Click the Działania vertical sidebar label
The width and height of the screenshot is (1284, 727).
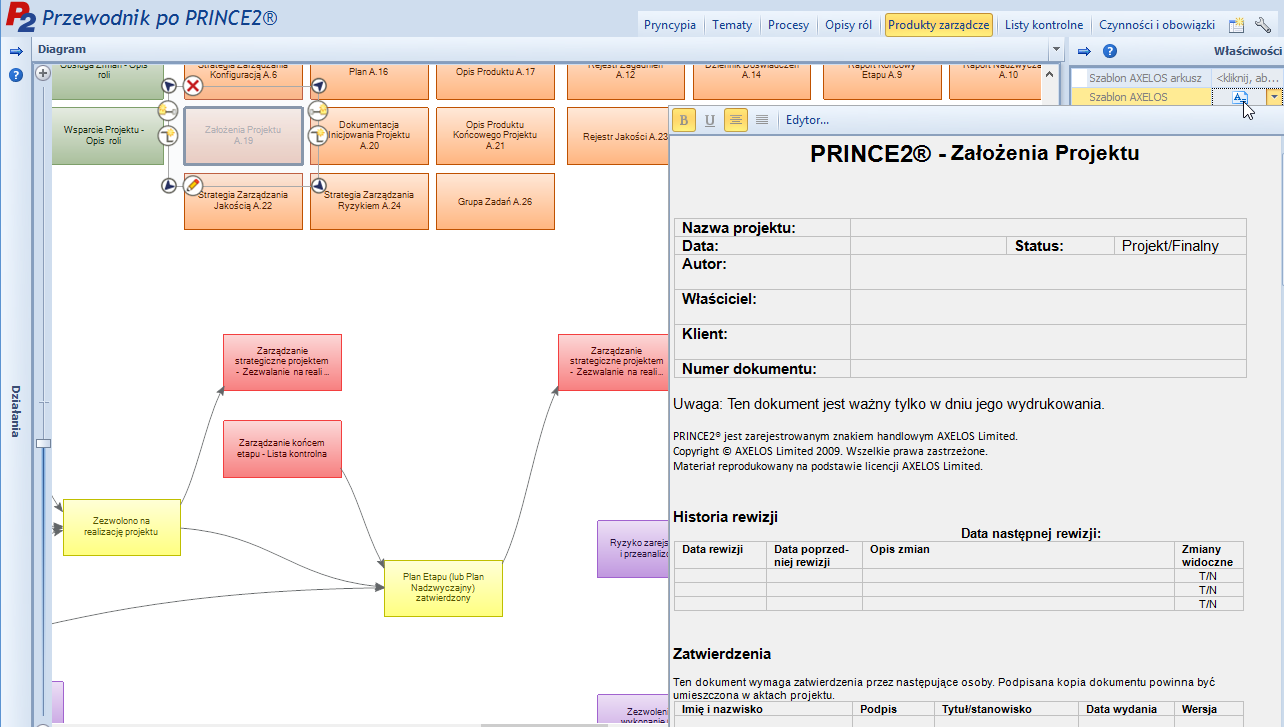pyautogui.click(x=15, y=411)
